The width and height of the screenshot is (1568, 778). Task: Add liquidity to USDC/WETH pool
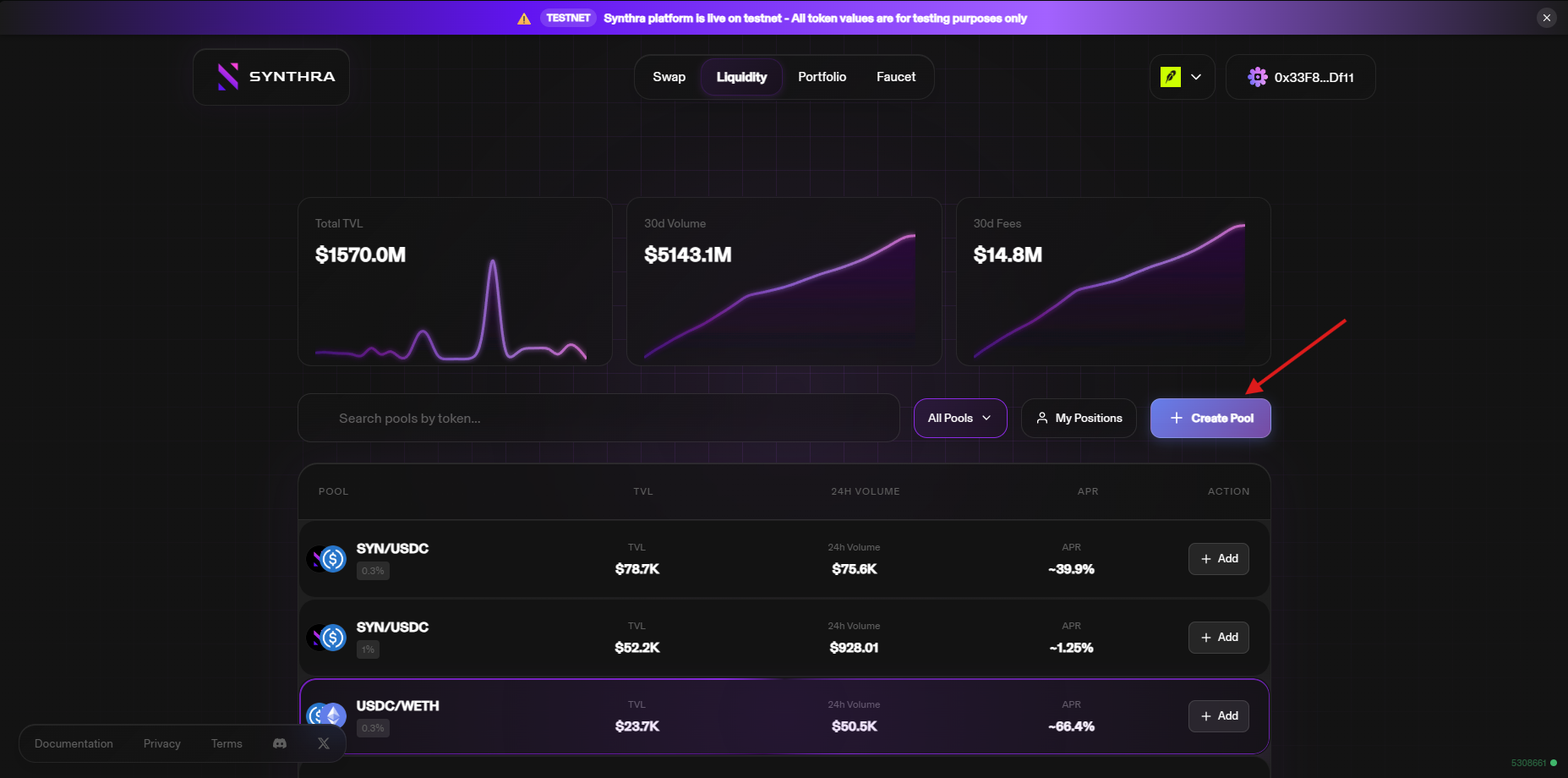pyautogui.click(x=1218, y=715)
